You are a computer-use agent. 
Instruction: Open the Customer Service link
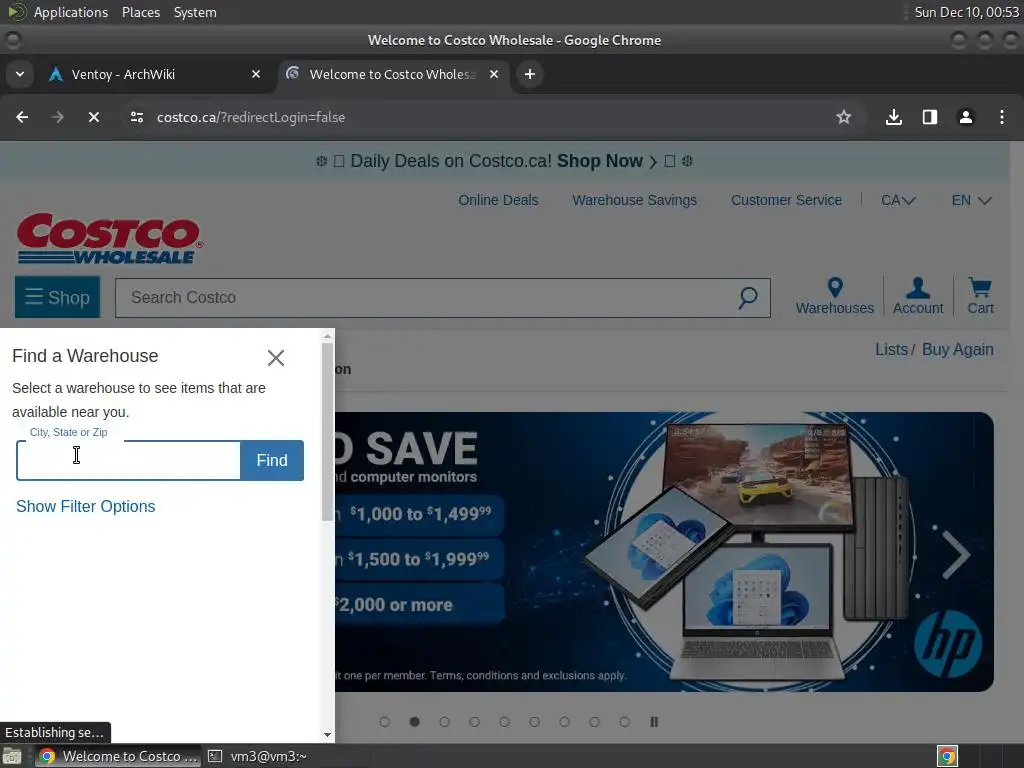coord(786,200)
